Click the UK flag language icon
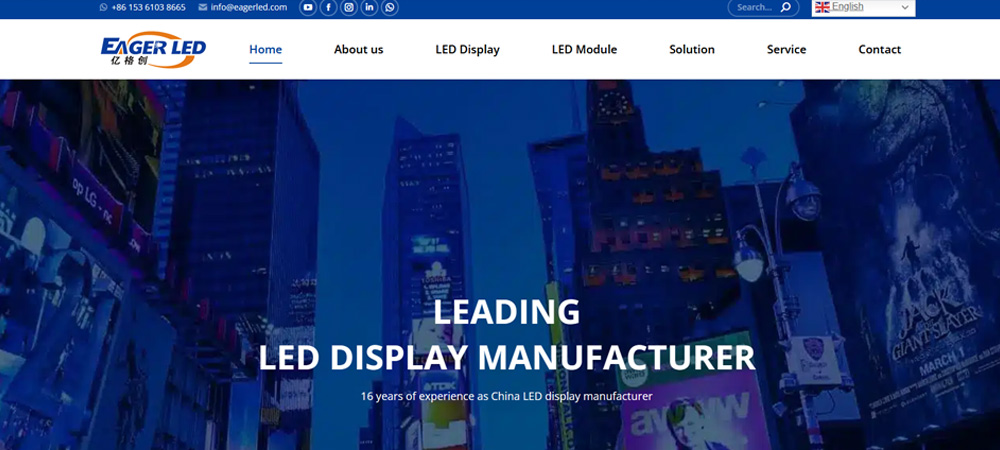The width and height of the screenshot is (1000, 450). tap(822, 7)
